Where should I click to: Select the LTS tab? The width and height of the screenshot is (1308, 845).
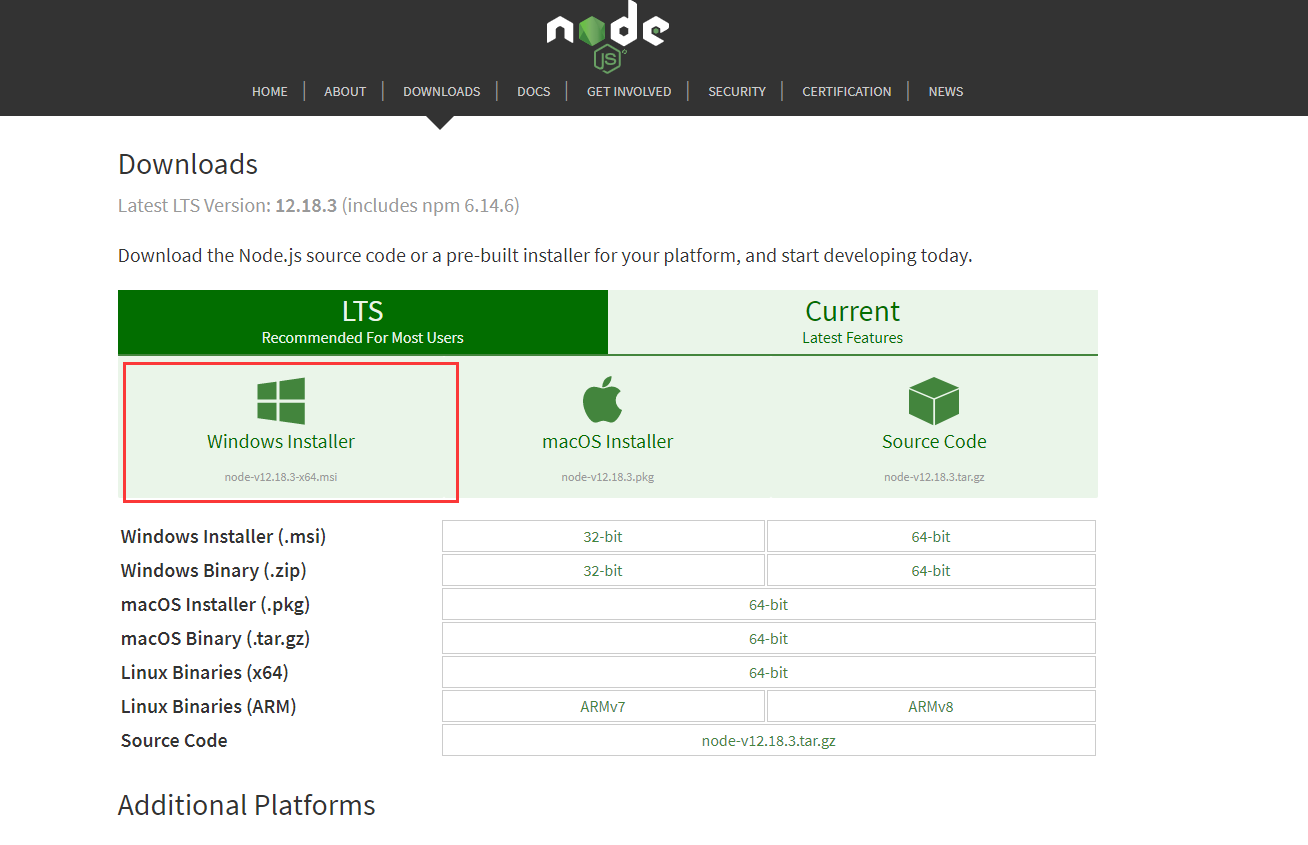pos(362,322)
